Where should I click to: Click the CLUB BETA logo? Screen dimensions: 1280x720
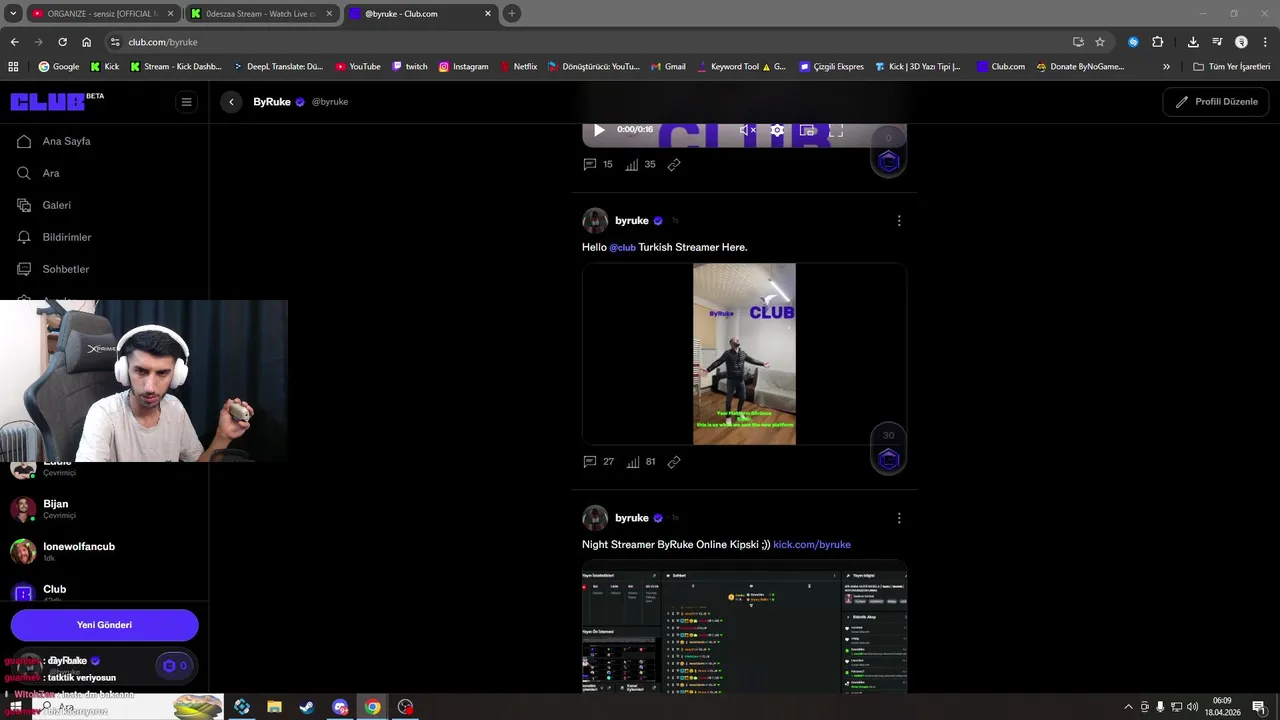click(57, 101)
